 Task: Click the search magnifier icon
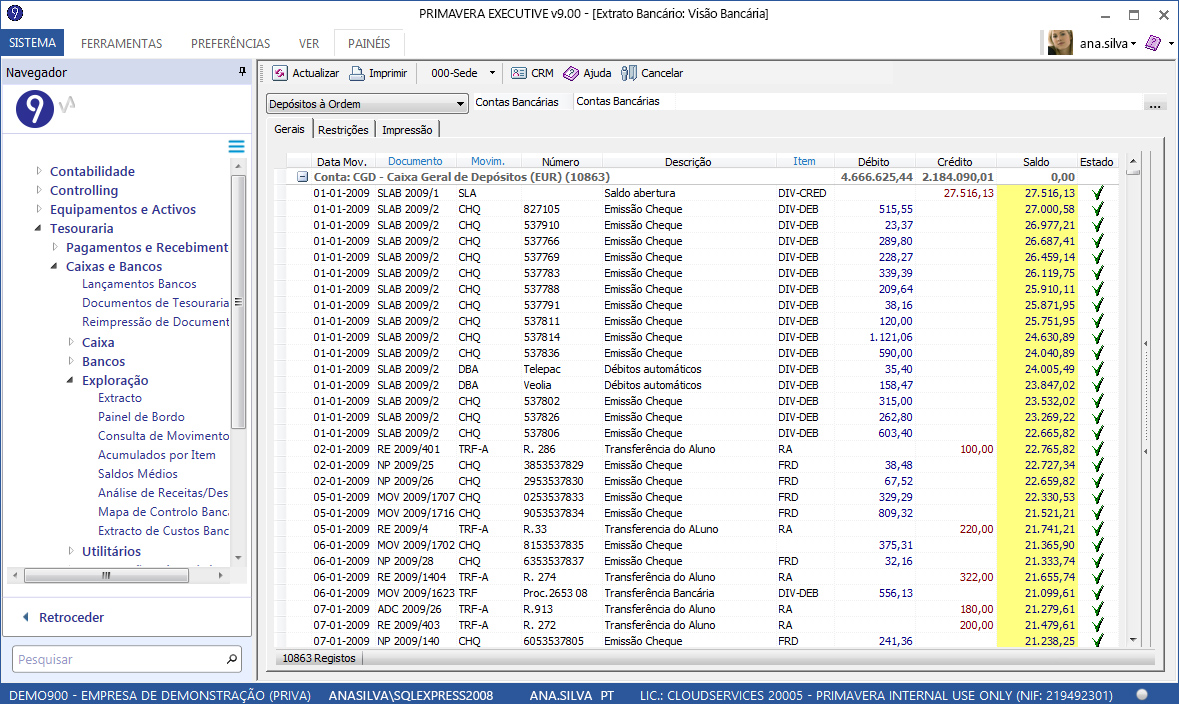pyautogui.click(x=232, y=659)
